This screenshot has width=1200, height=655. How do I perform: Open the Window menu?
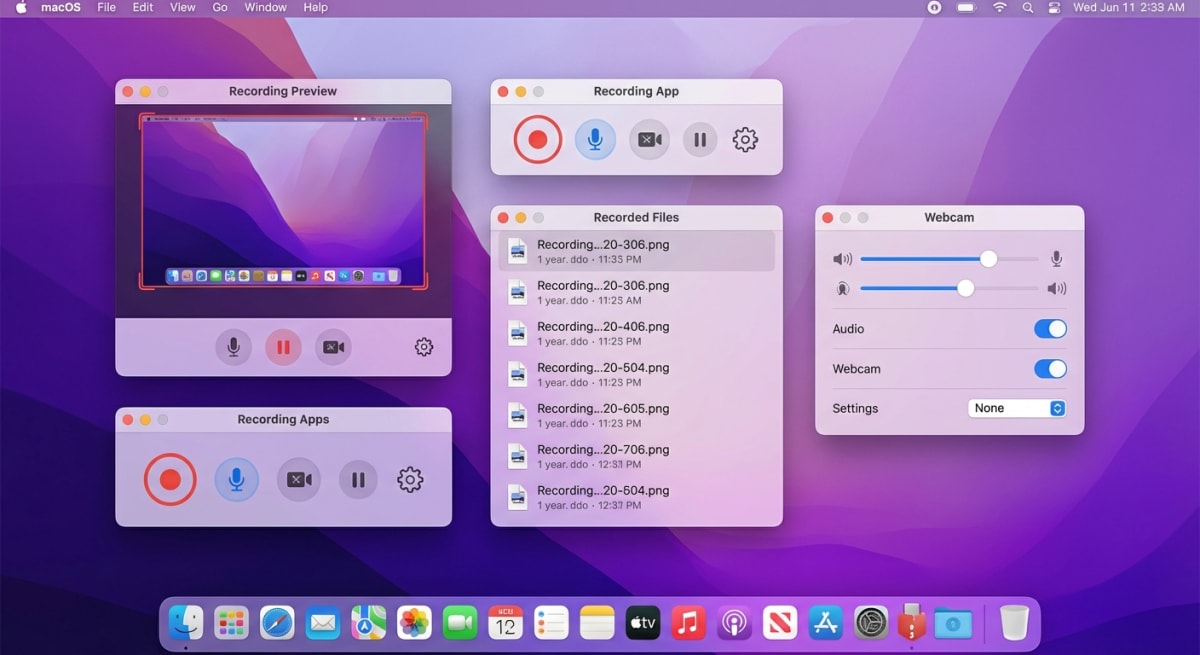(264, 7)
